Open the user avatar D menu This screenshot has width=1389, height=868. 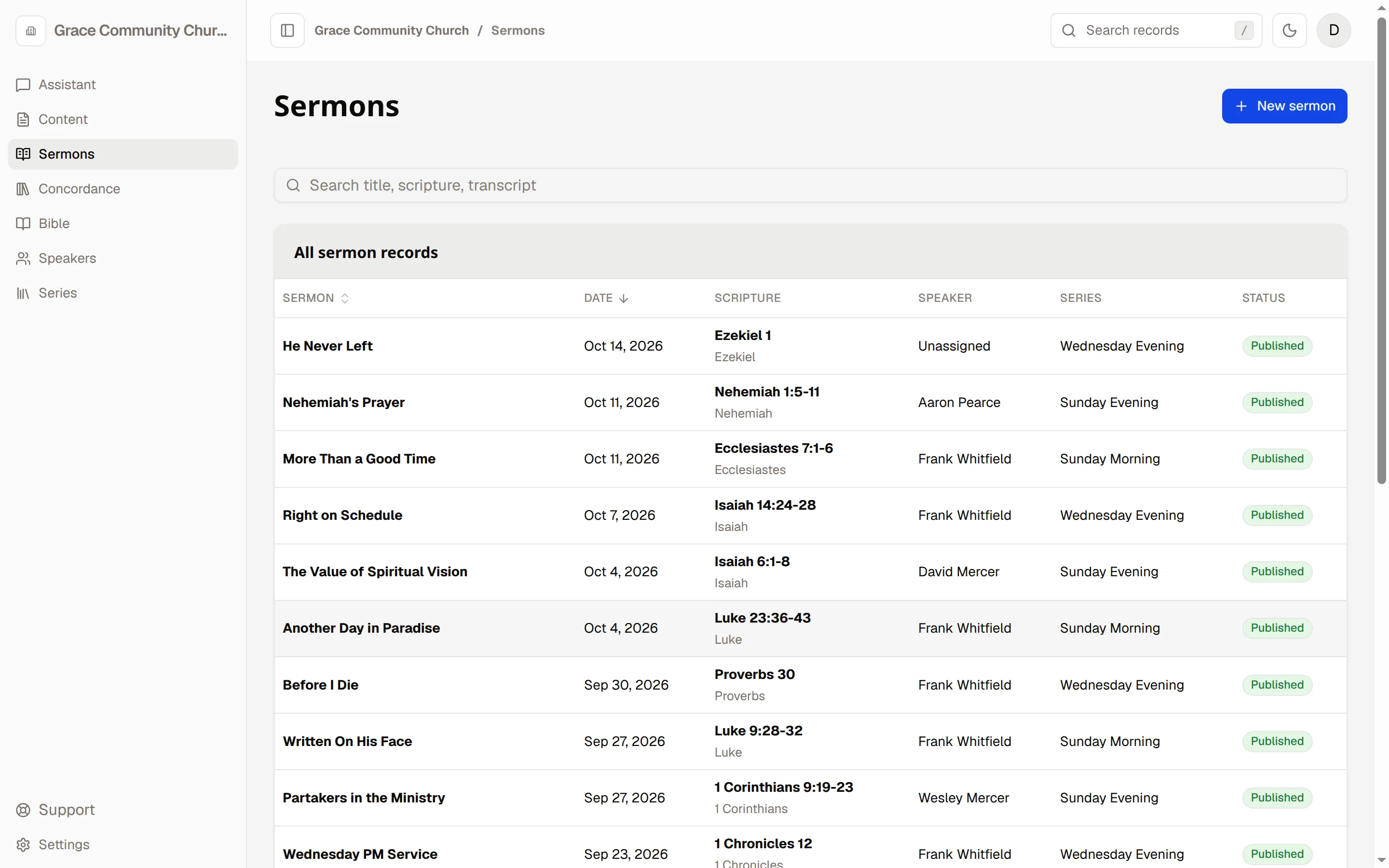tap(1334, 30)
